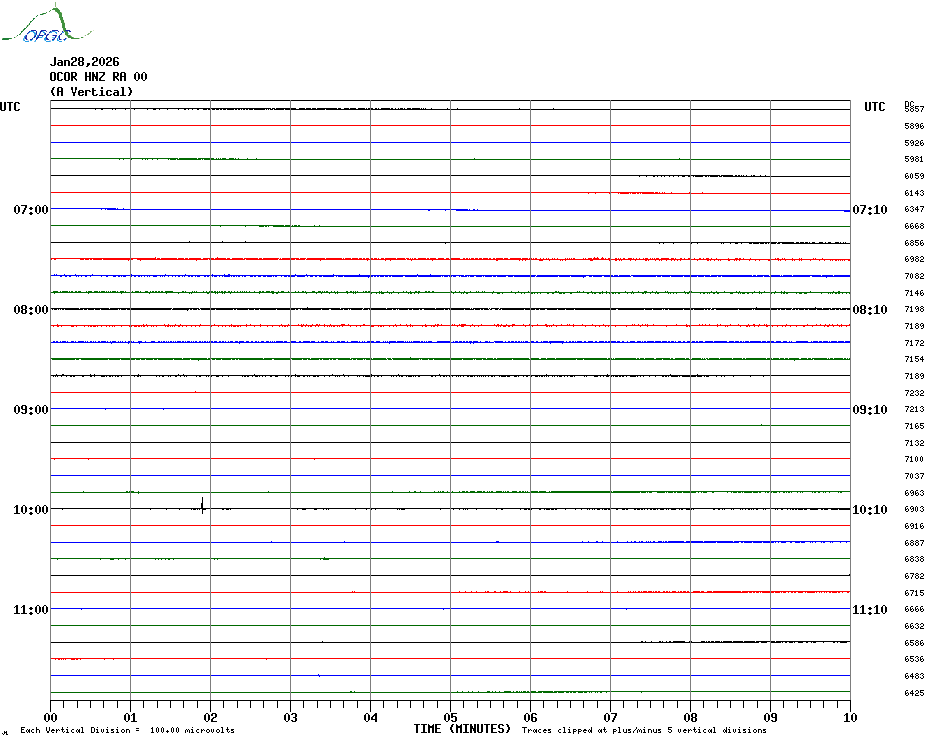Click the minute 08 axis label
Image resolution: width=930 pixels, height=744 pixels.
(690, 717)
